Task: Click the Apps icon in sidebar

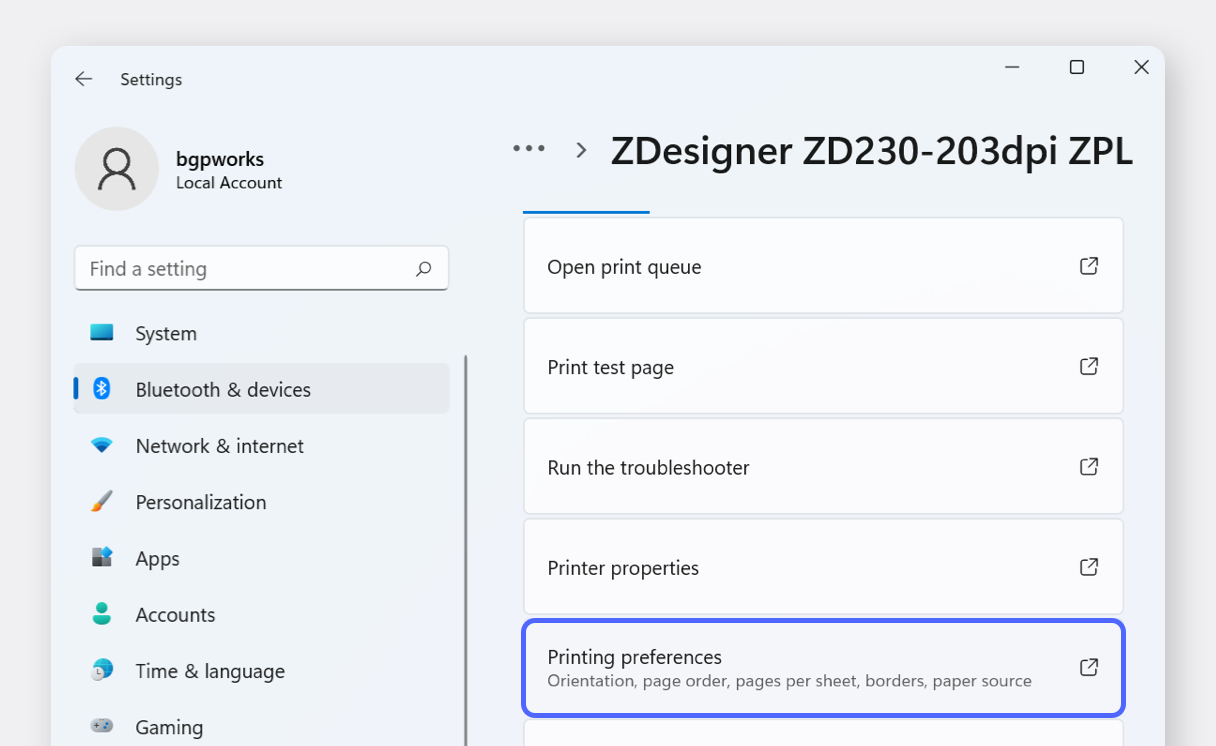Action: point(102,558)
